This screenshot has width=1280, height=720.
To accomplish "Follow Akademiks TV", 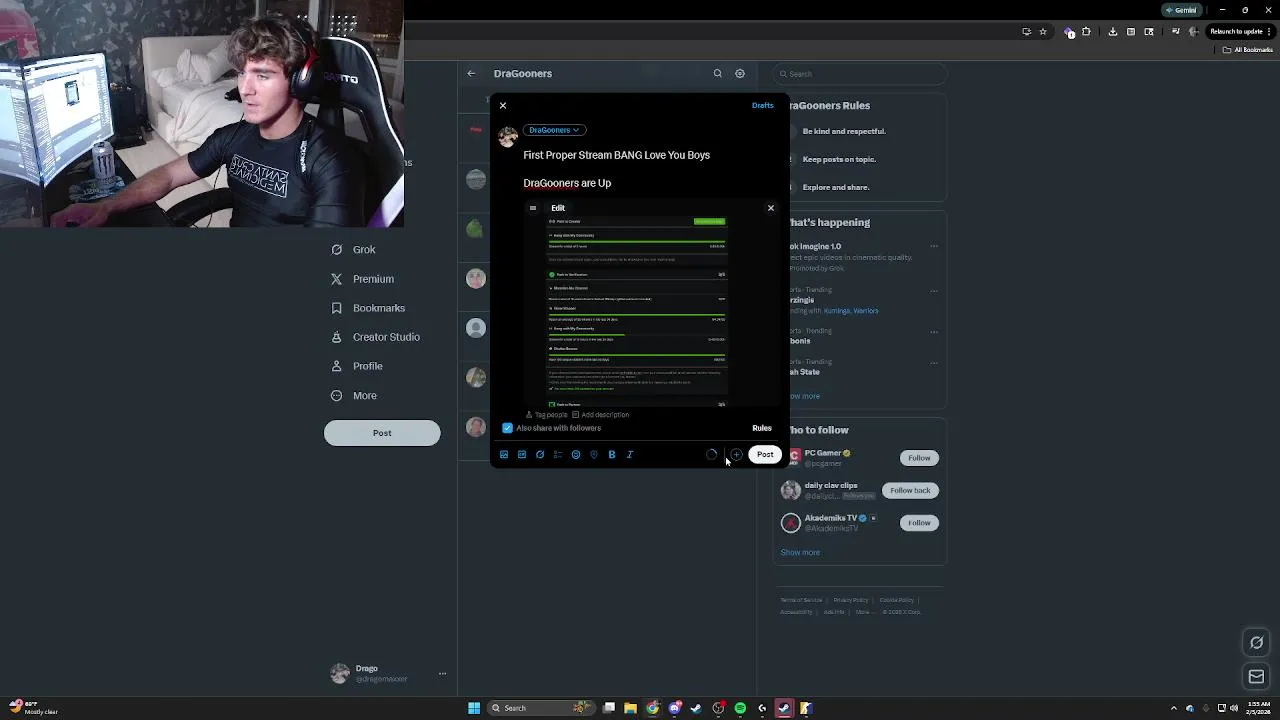I will (x=919, y=523).
